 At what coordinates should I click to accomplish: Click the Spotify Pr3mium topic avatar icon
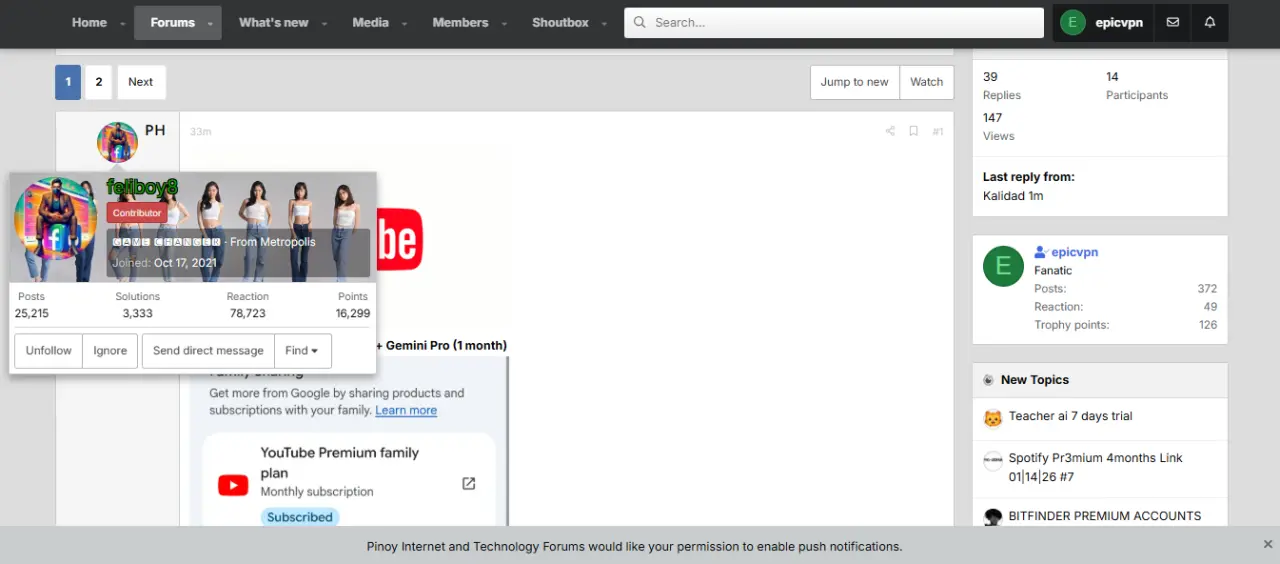click(x=993, y=460)
